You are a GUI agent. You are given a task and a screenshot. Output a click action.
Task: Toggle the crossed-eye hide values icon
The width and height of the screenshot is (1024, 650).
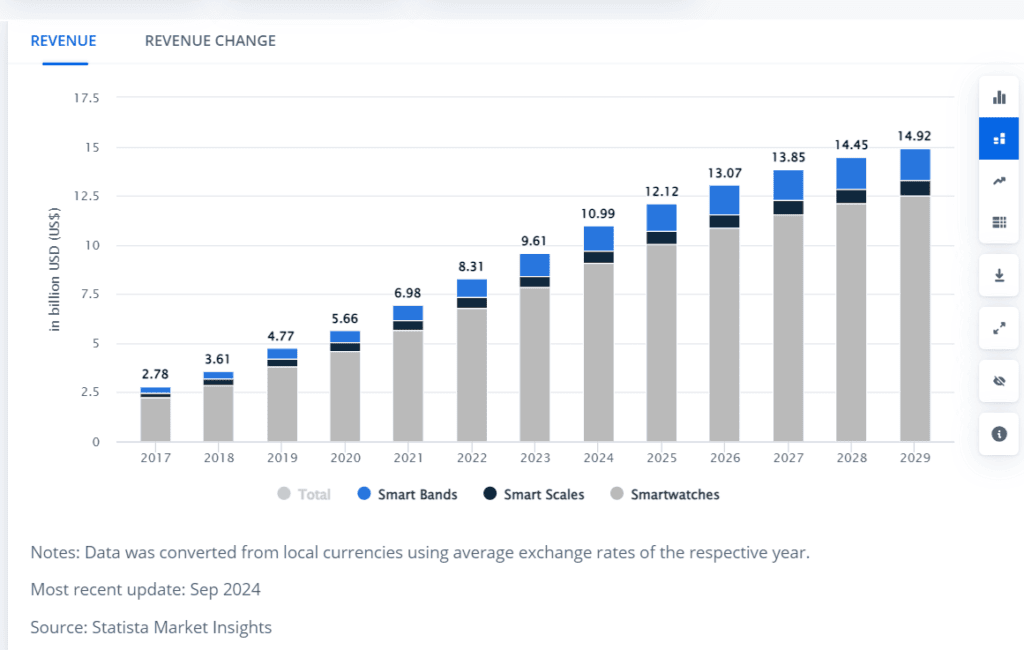pos(998,381)
